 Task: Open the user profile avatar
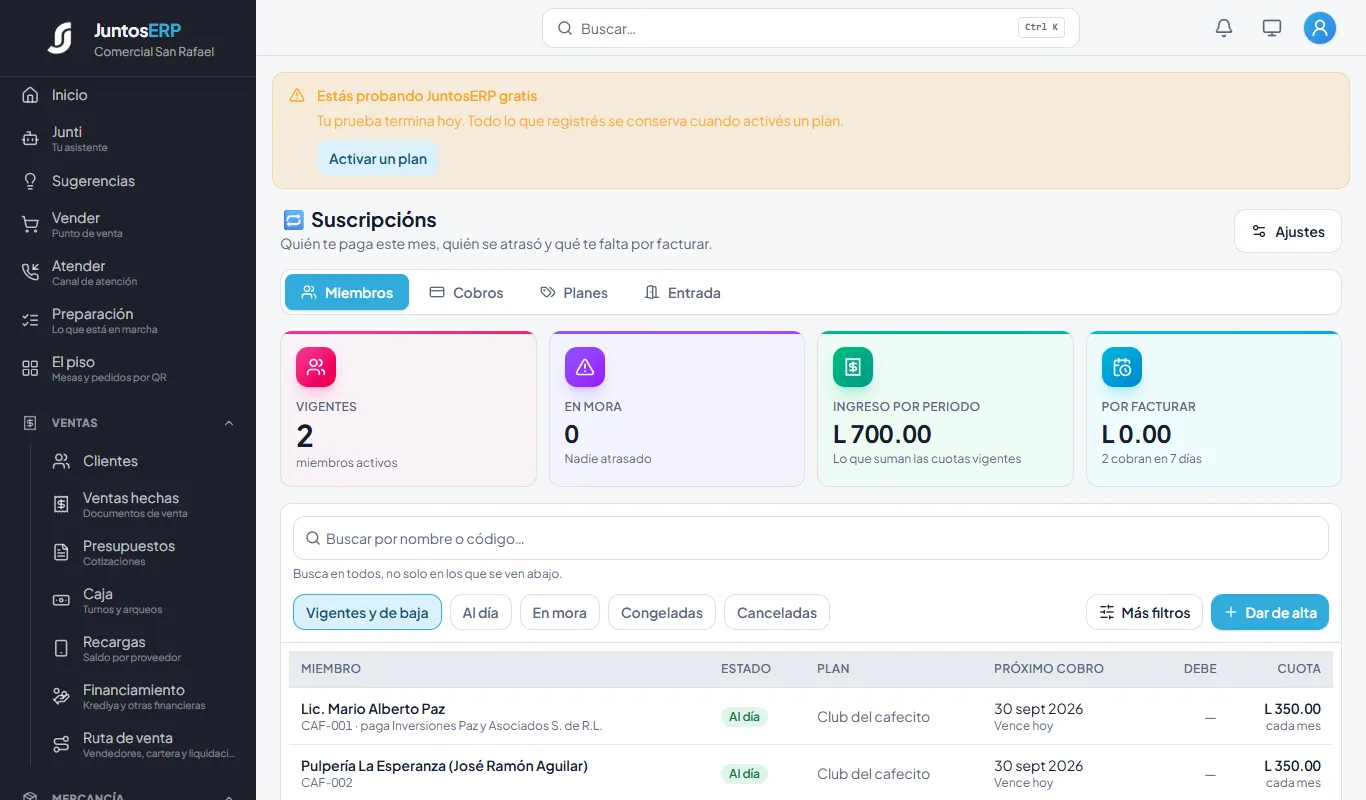1320,28
